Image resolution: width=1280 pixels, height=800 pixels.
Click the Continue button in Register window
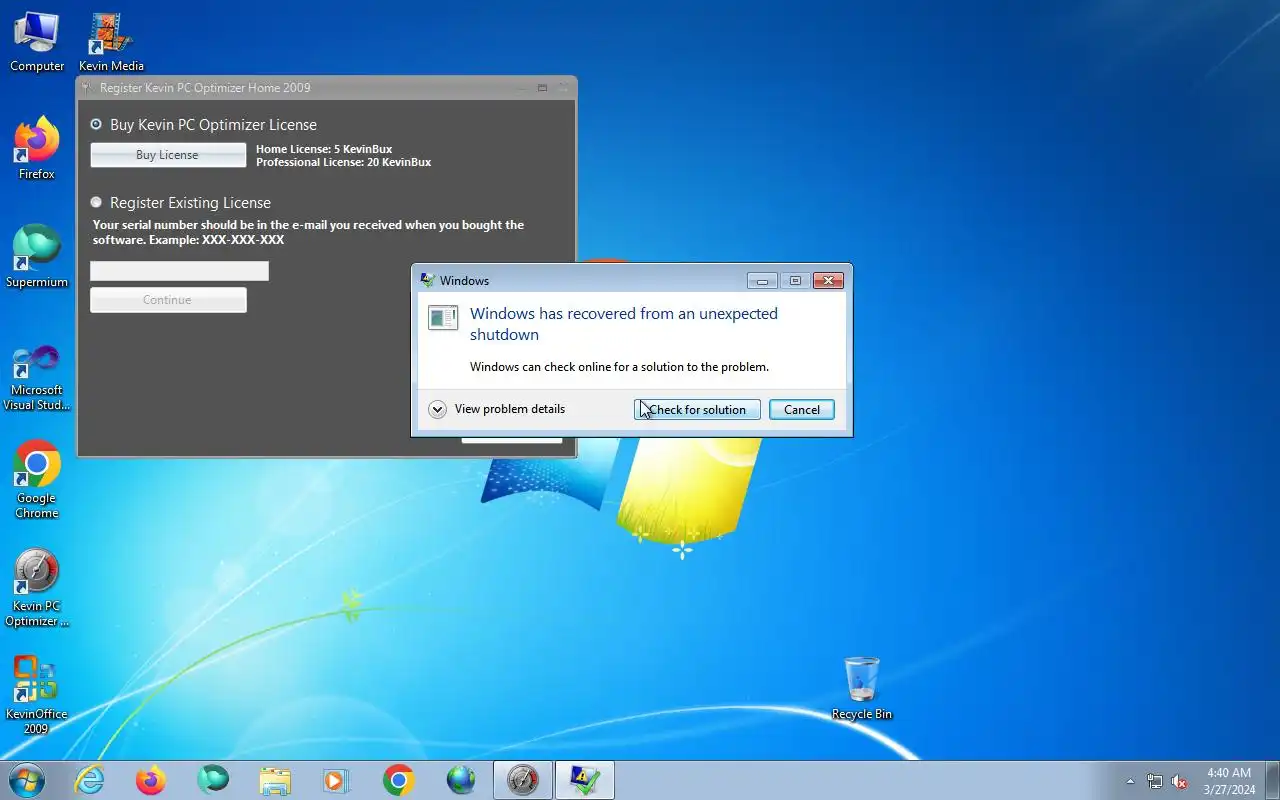point(168,300)
